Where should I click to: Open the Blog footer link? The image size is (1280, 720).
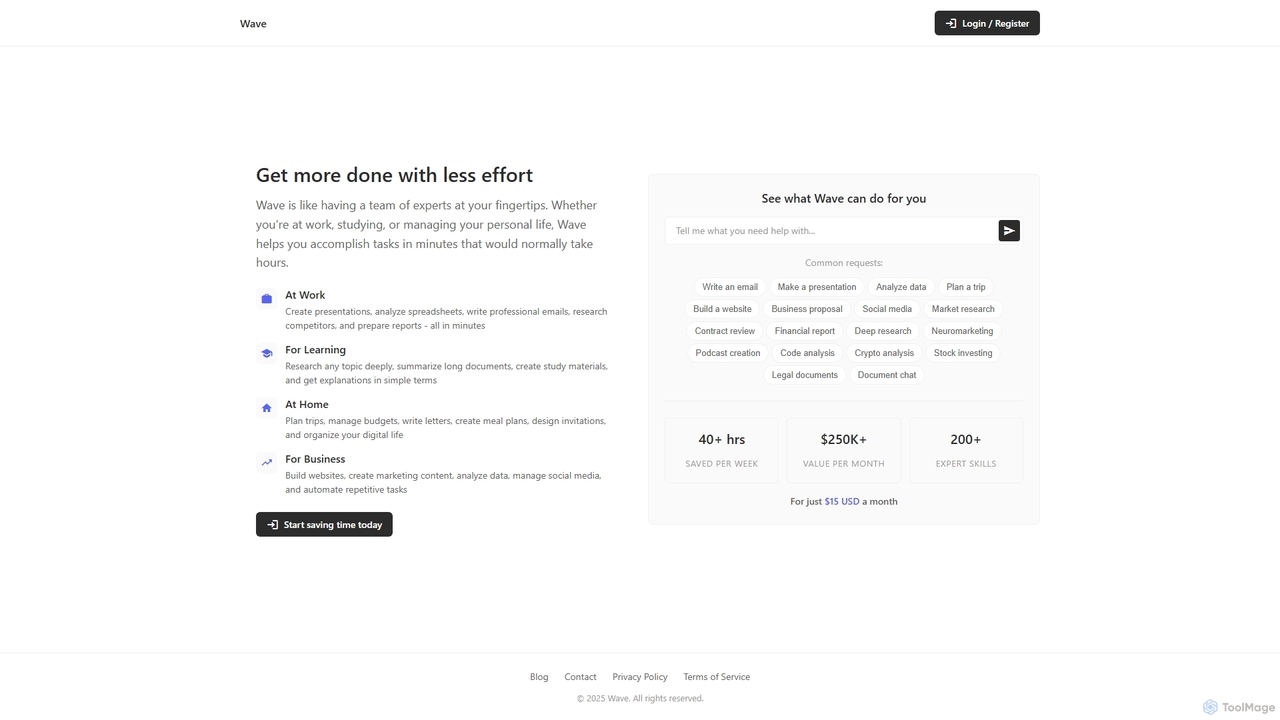539,677
